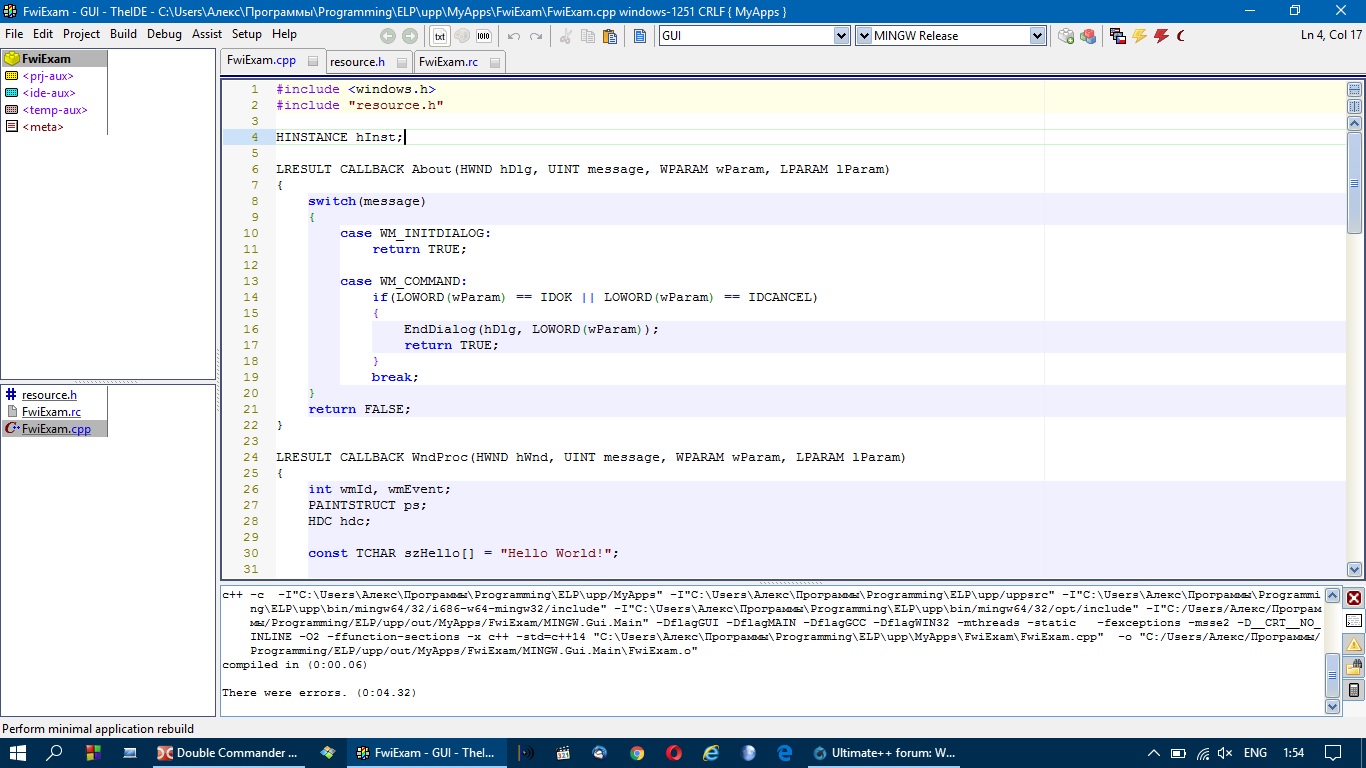Toggle the console output view button

[x=1354, y=621]
